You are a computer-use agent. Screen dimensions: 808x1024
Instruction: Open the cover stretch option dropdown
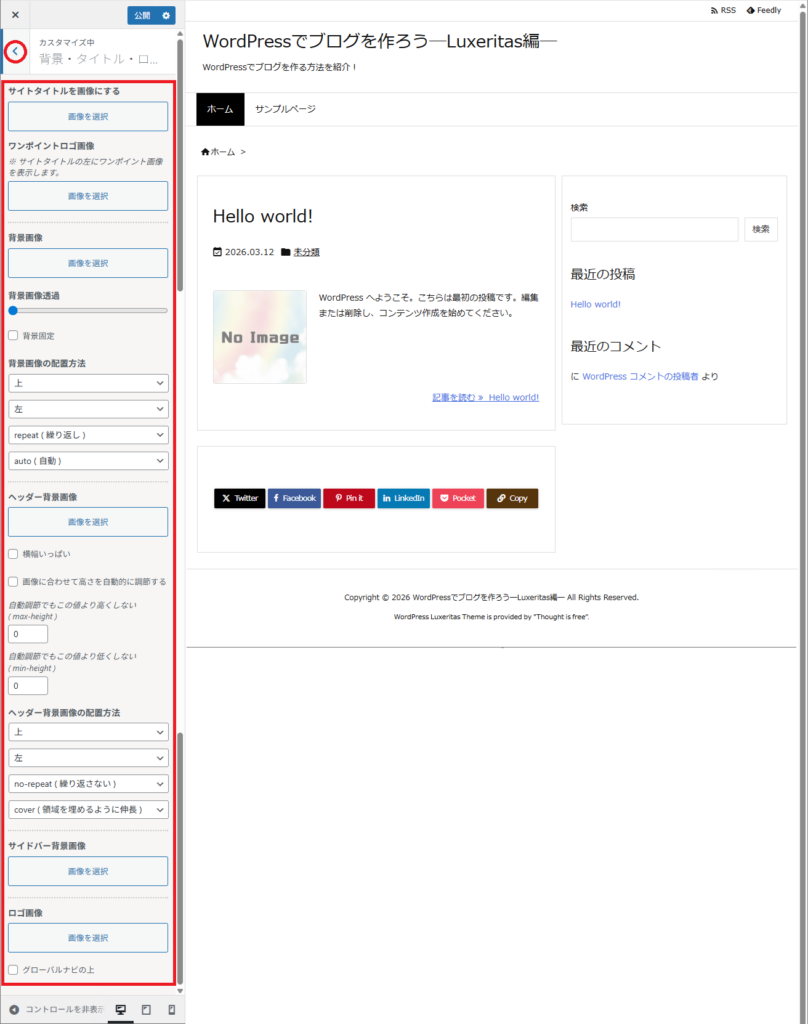[88, 809]
